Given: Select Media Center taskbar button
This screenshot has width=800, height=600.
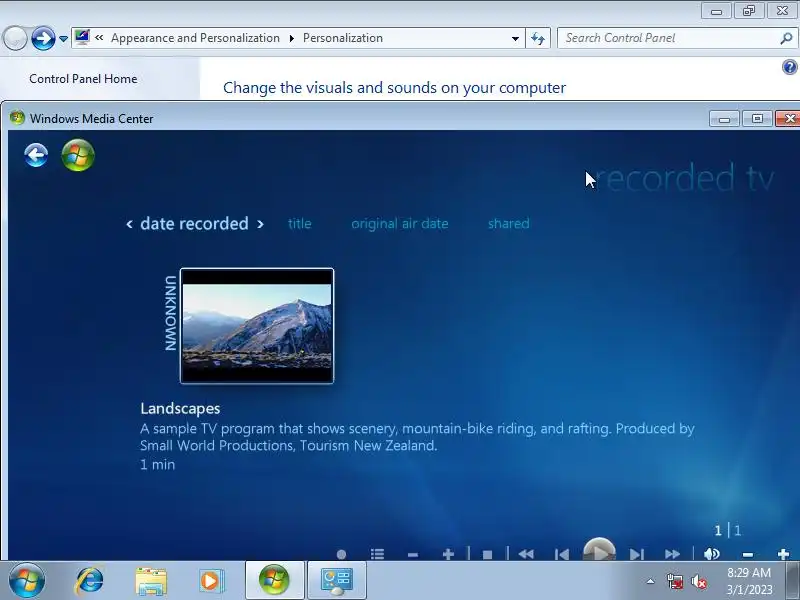Looking at the screenshot, I should pyautogui.click(x=274, y=580).
